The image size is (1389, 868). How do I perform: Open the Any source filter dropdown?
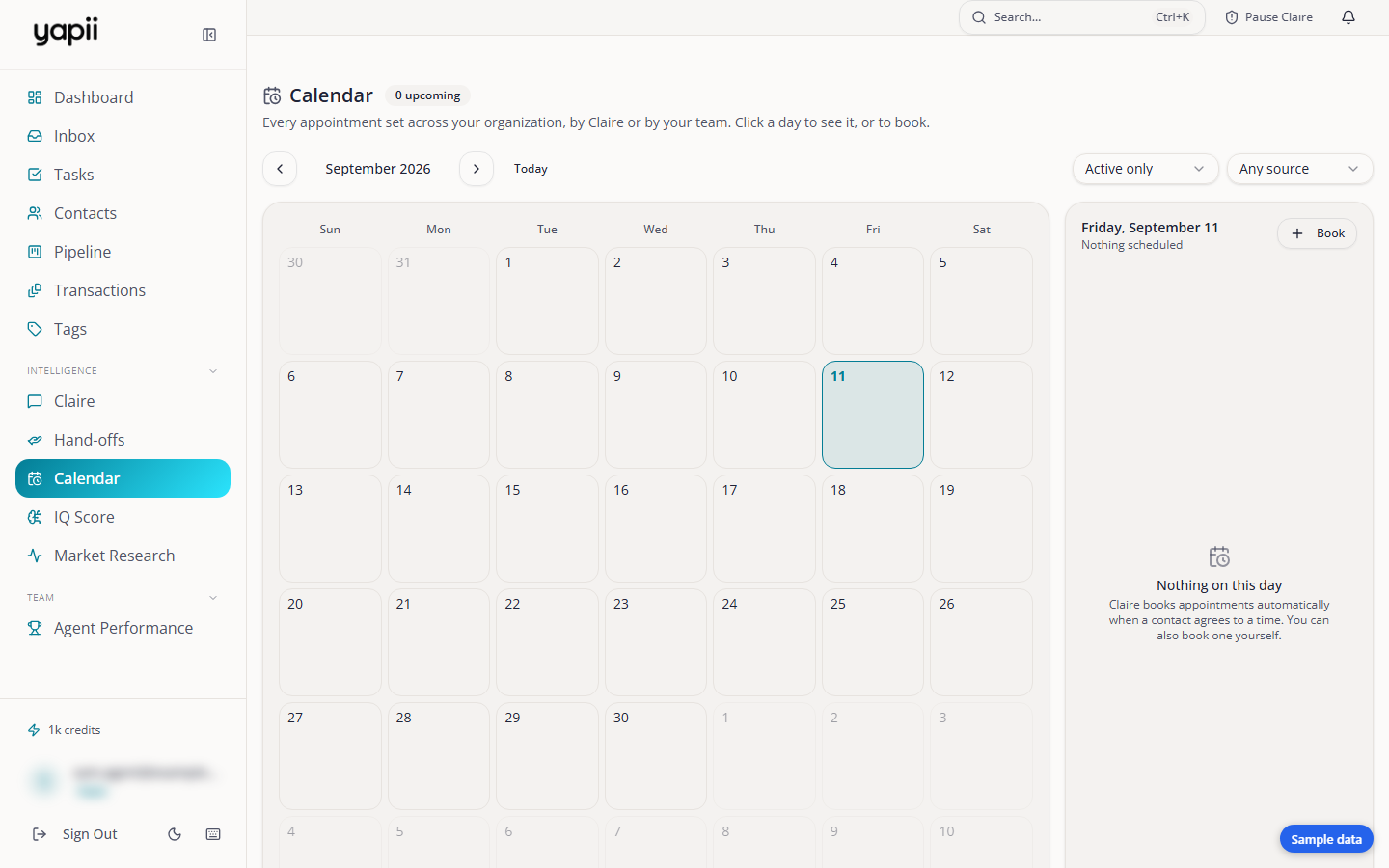point(1299,169)
